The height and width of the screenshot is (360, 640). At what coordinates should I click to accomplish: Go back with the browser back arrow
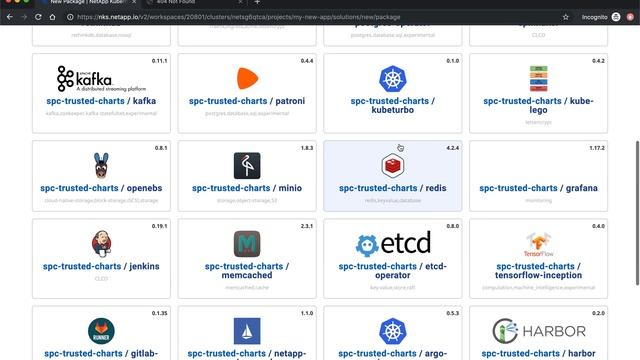(10, 17)
